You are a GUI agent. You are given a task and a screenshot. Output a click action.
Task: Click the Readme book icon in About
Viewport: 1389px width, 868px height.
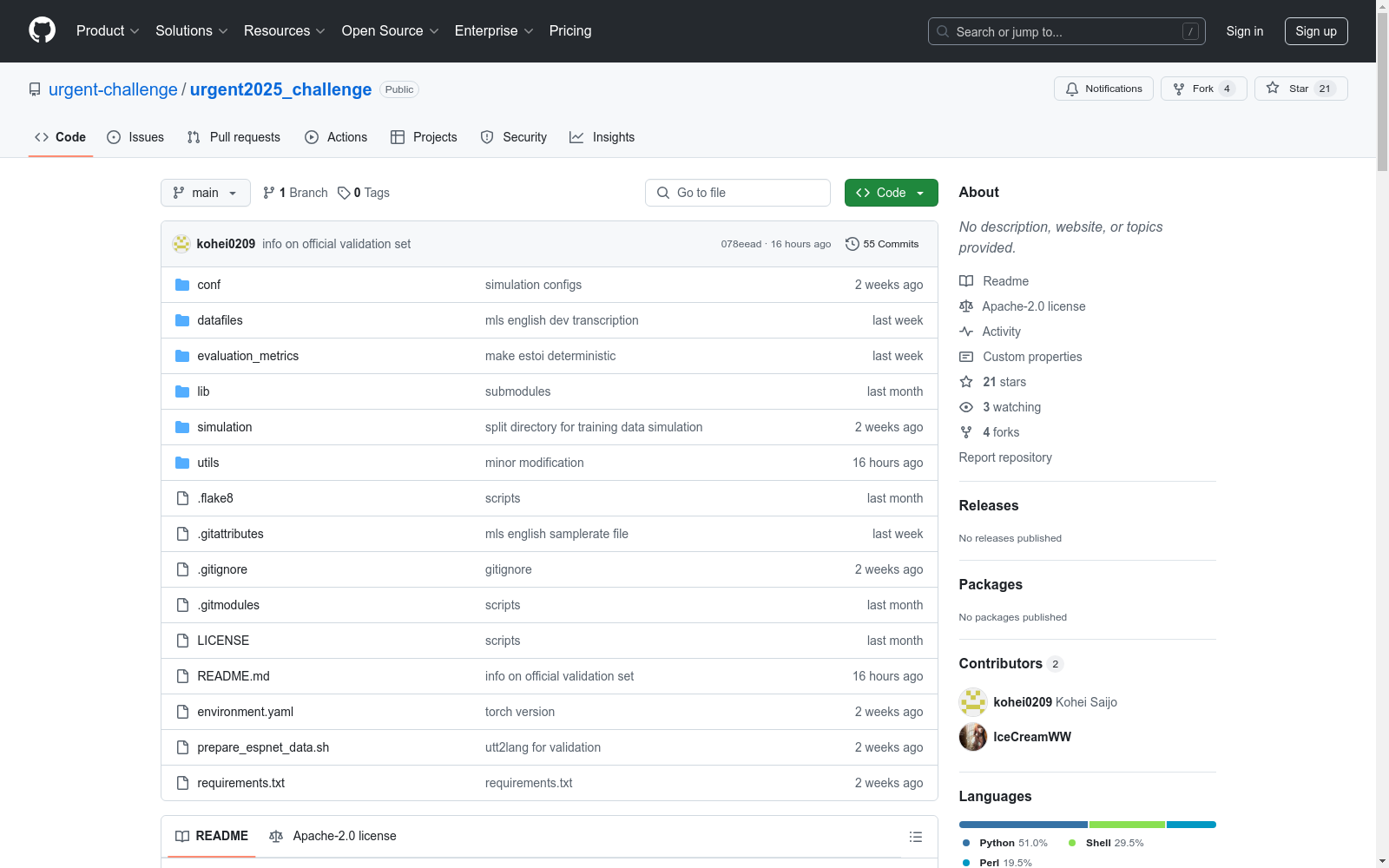(966, 281)
